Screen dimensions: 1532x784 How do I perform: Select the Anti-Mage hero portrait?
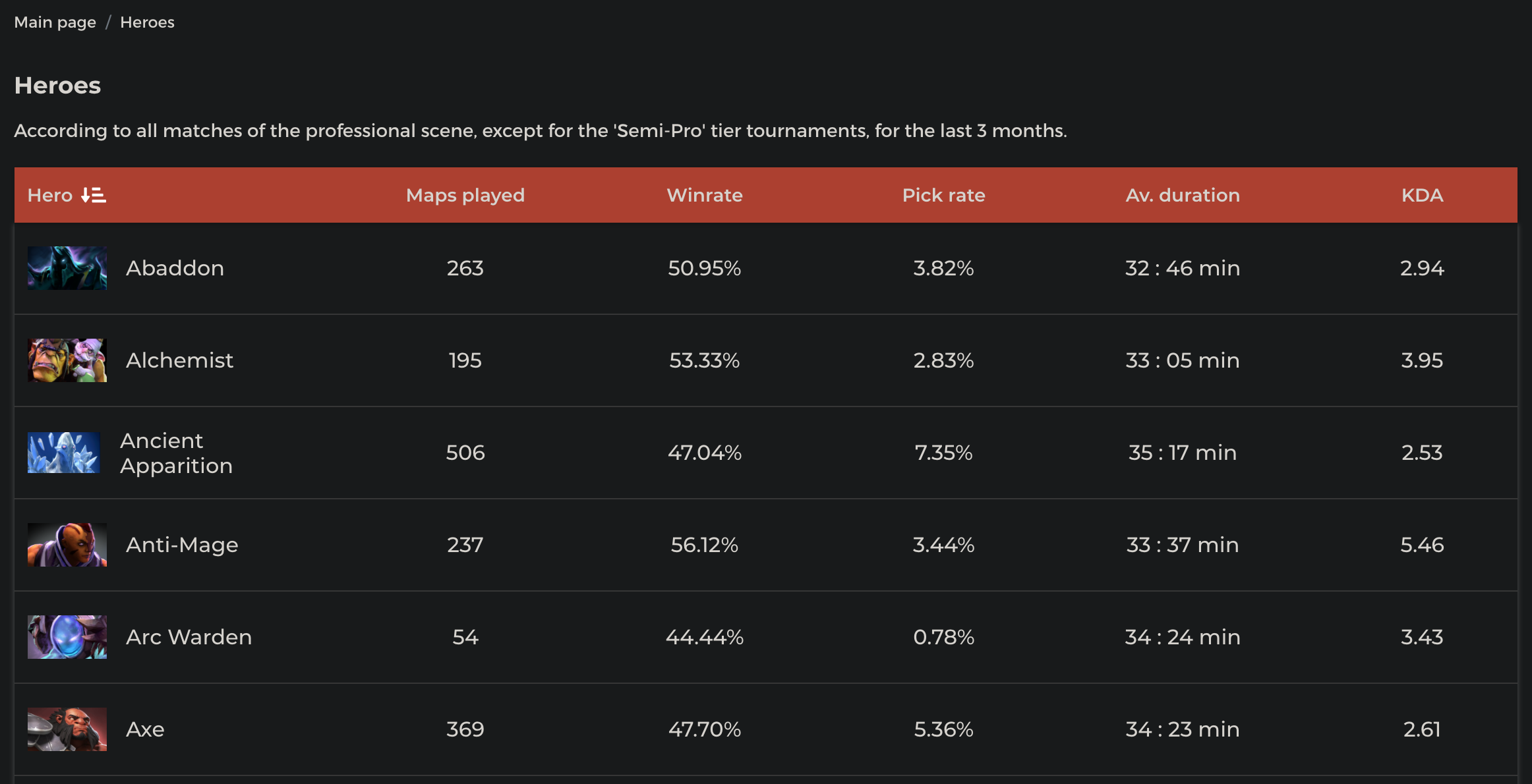click(67, 545)
